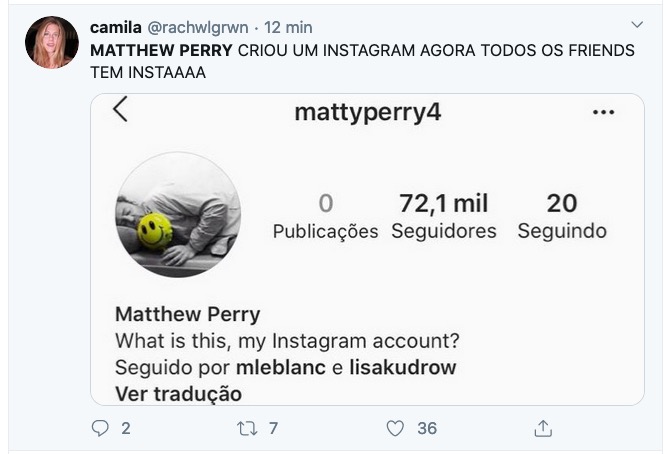Open lisakudrow follower link

(403, 367)
